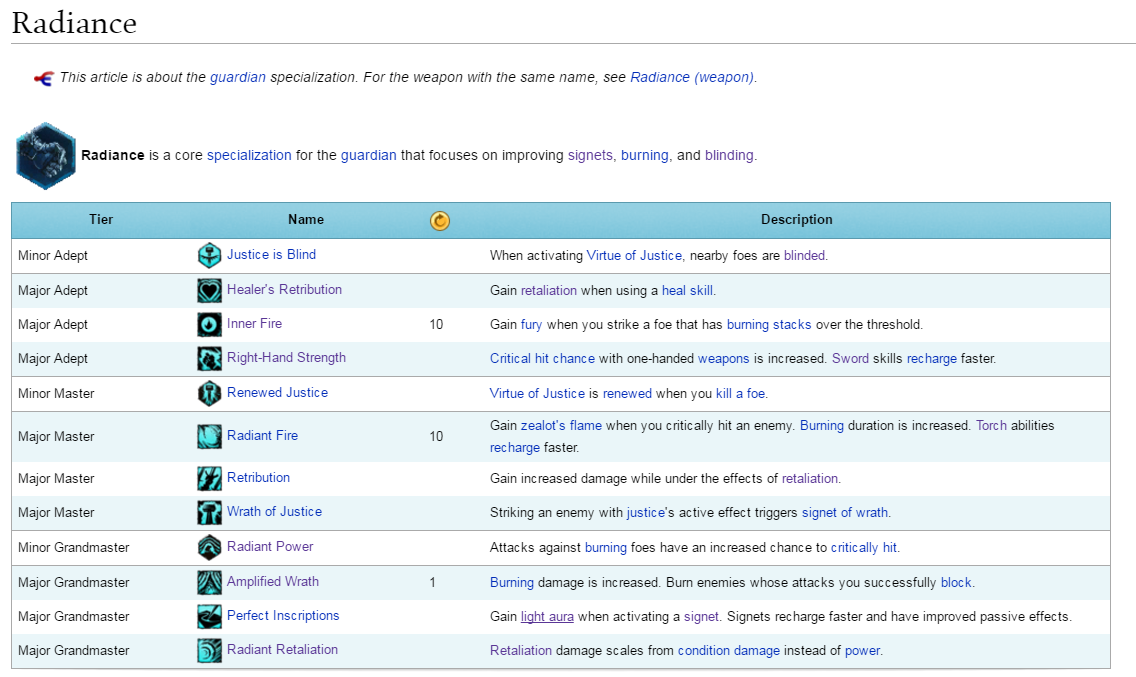Viewport: 1136px width, 677px height.
Task: Click the Radiant Fire trait icon
Action: (209, 436)
